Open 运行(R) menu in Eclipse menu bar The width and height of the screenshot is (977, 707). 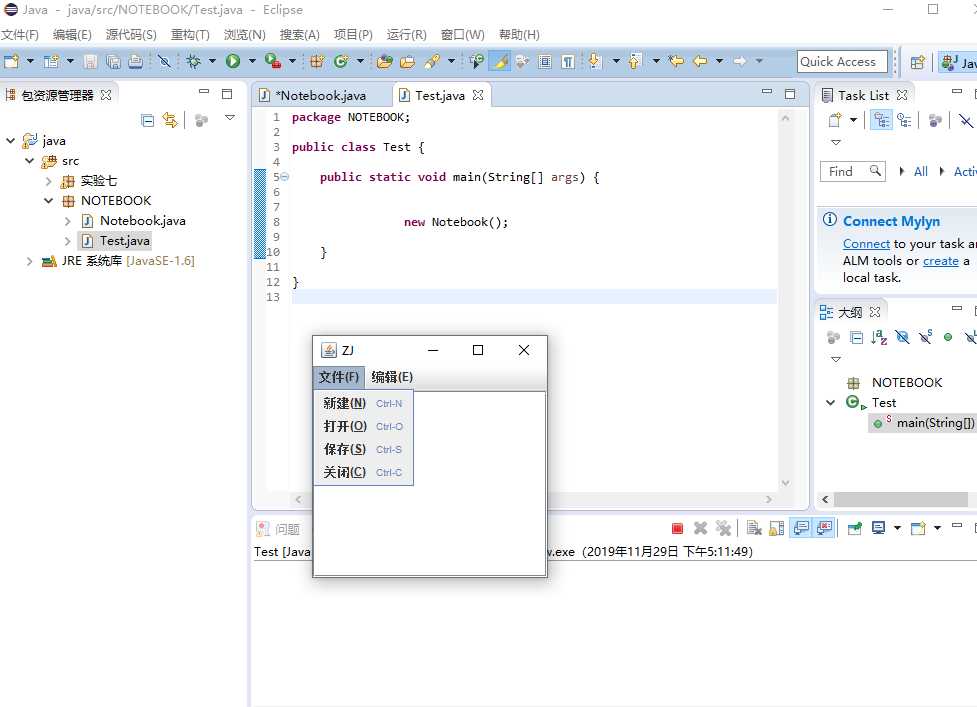click(406, 35)
